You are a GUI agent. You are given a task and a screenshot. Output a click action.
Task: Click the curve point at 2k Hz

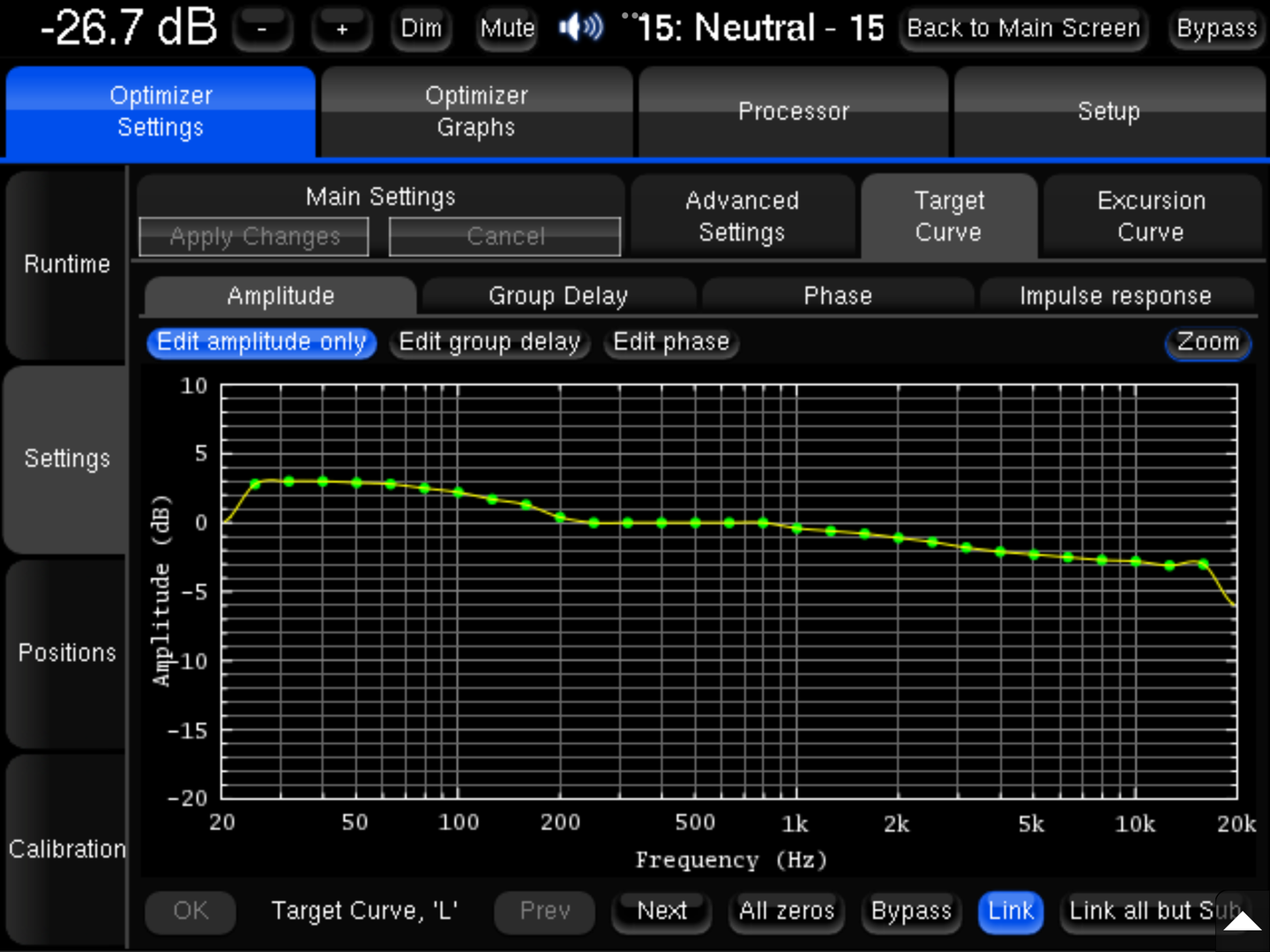click(x=899, y=538)
